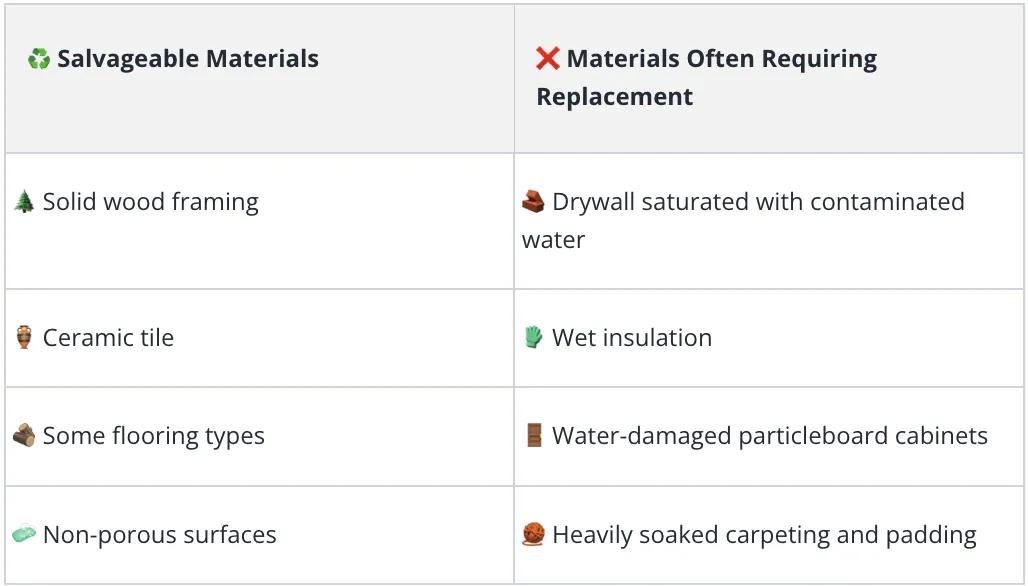Click the Wet insulation cell text
The image size is (1028, 586).
[632, 338]
